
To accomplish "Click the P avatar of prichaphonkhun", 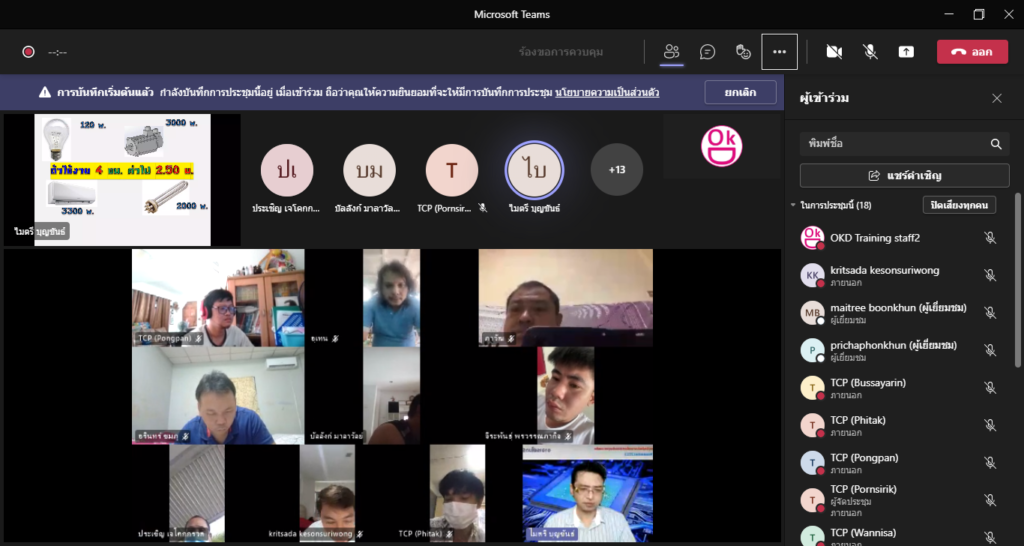I will [x=812, y=350].
